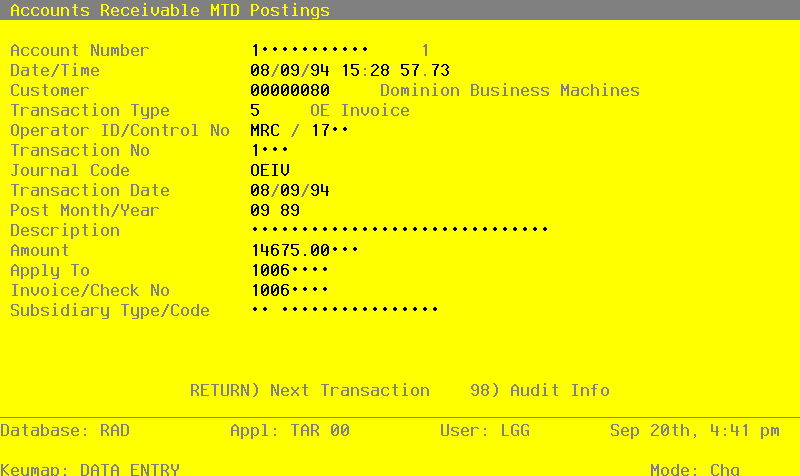This screenshot has width=800, height=476.
Task: Click the Date/Time label
Action: (55, 70)
